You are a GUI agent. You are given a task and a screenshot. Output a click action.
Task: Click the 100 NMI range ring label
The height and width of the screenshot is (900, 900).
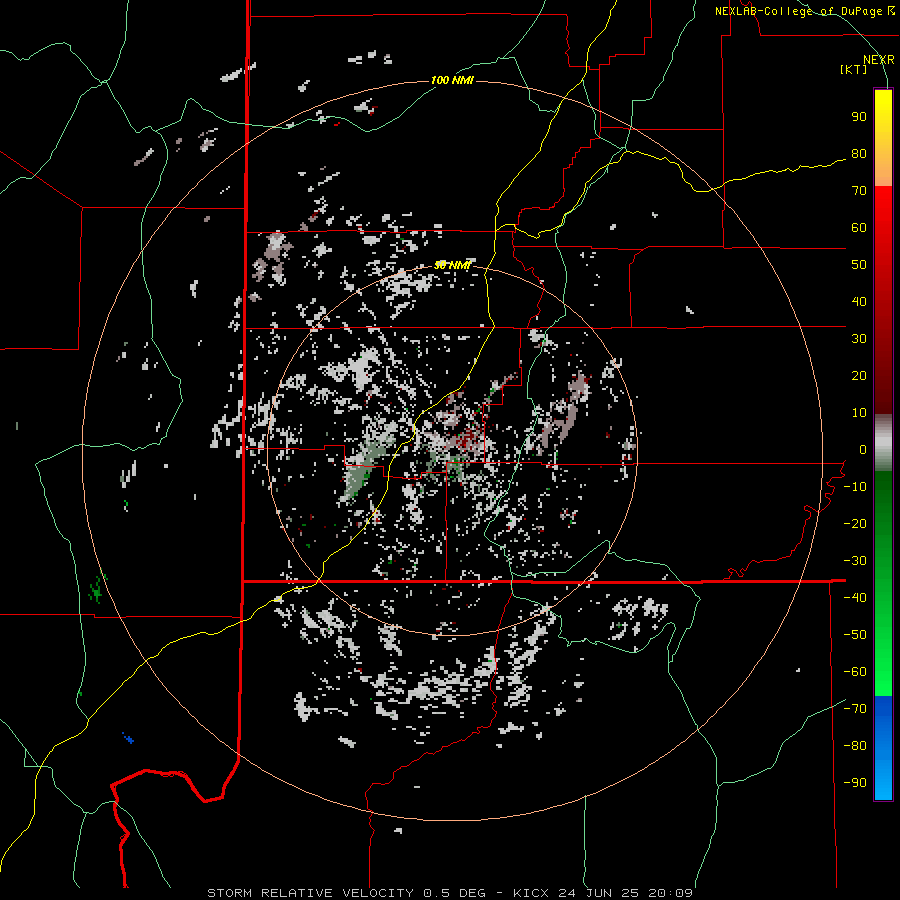pos(452,80)
